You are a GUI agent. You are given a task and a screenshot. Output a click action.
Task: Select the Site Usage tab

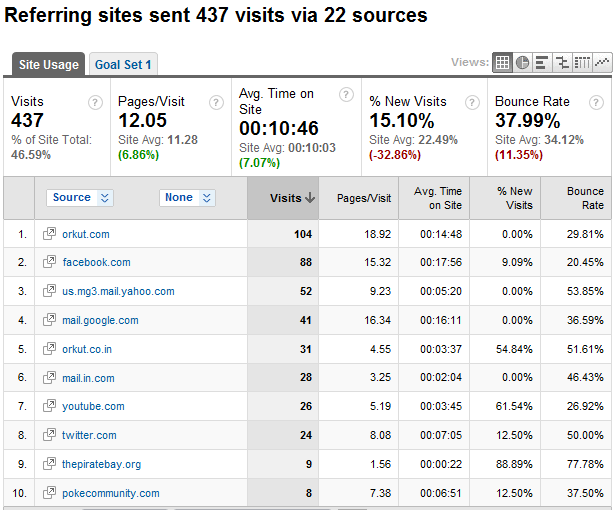47,65
